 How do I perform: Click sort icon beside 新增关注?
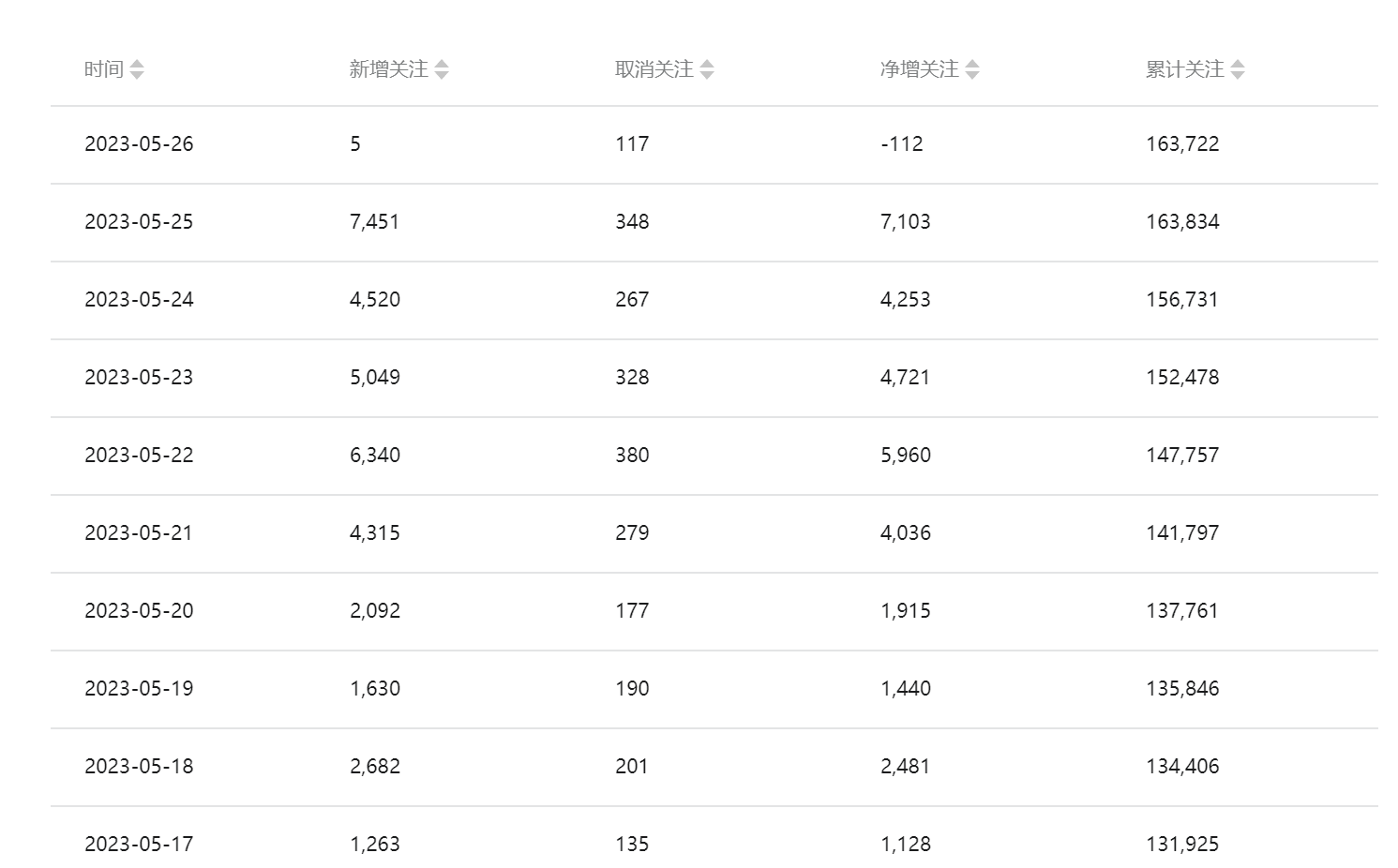pos(442,69)
